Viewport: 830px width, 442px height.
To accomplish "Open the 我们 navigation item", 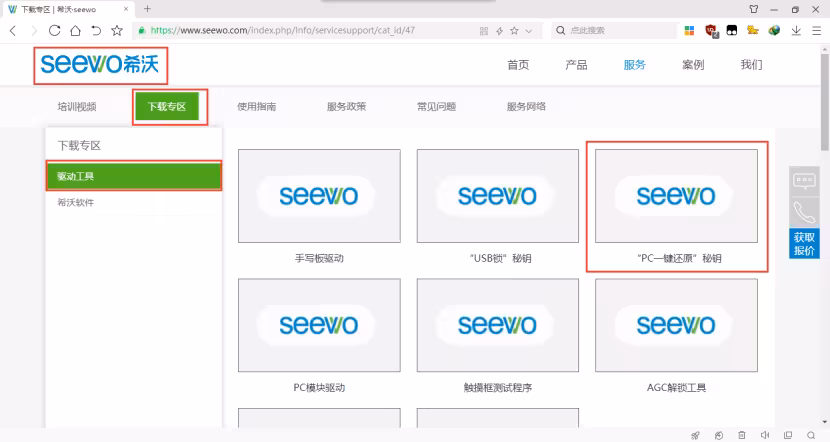I will [751, 65].
